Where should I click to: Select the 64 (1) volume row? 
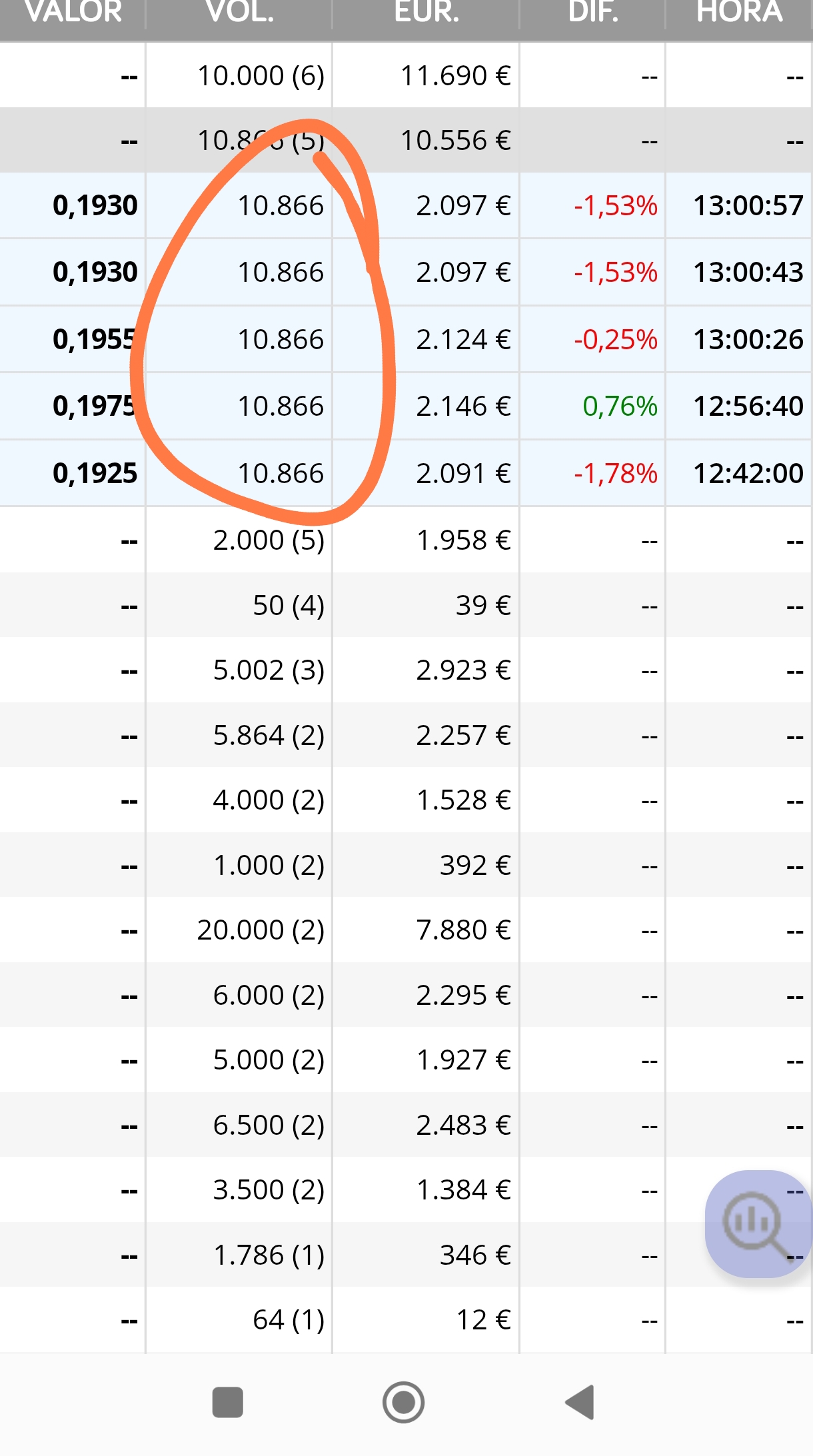point(288,1320)
